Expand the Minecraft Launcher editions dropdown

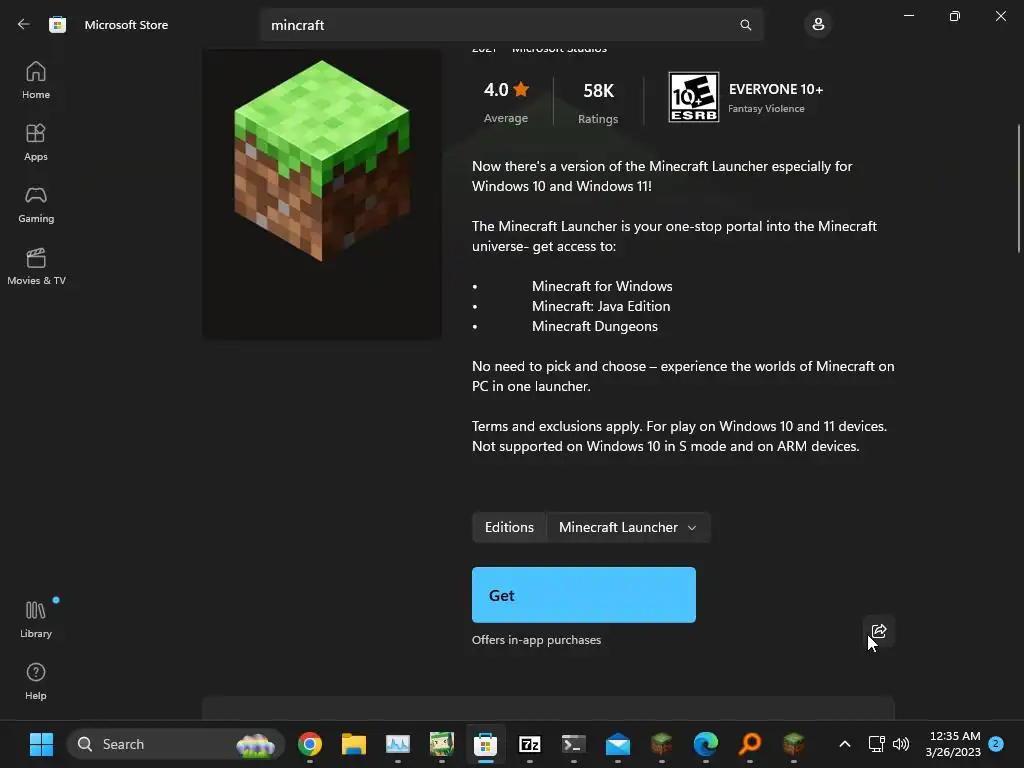tap(628, 527)
